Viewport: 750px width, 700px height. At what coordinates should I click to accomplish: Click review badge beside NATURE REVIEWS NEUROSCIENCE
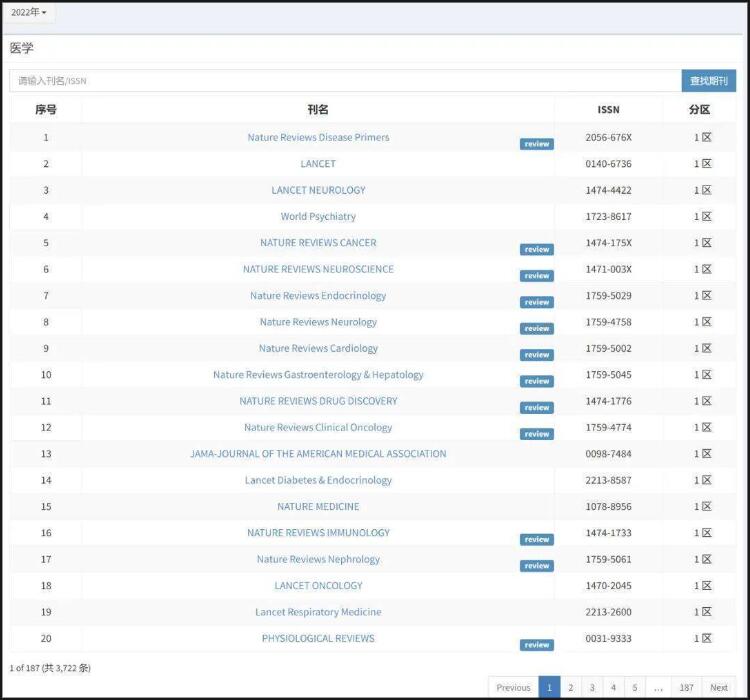point(536,276)
